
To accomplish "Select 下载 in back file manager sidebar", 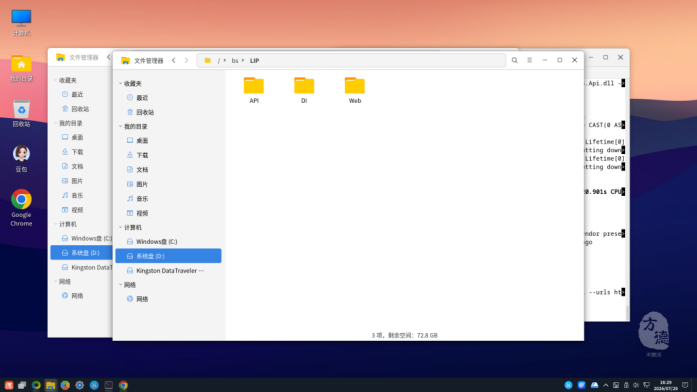I will click(x=81, y=152).
